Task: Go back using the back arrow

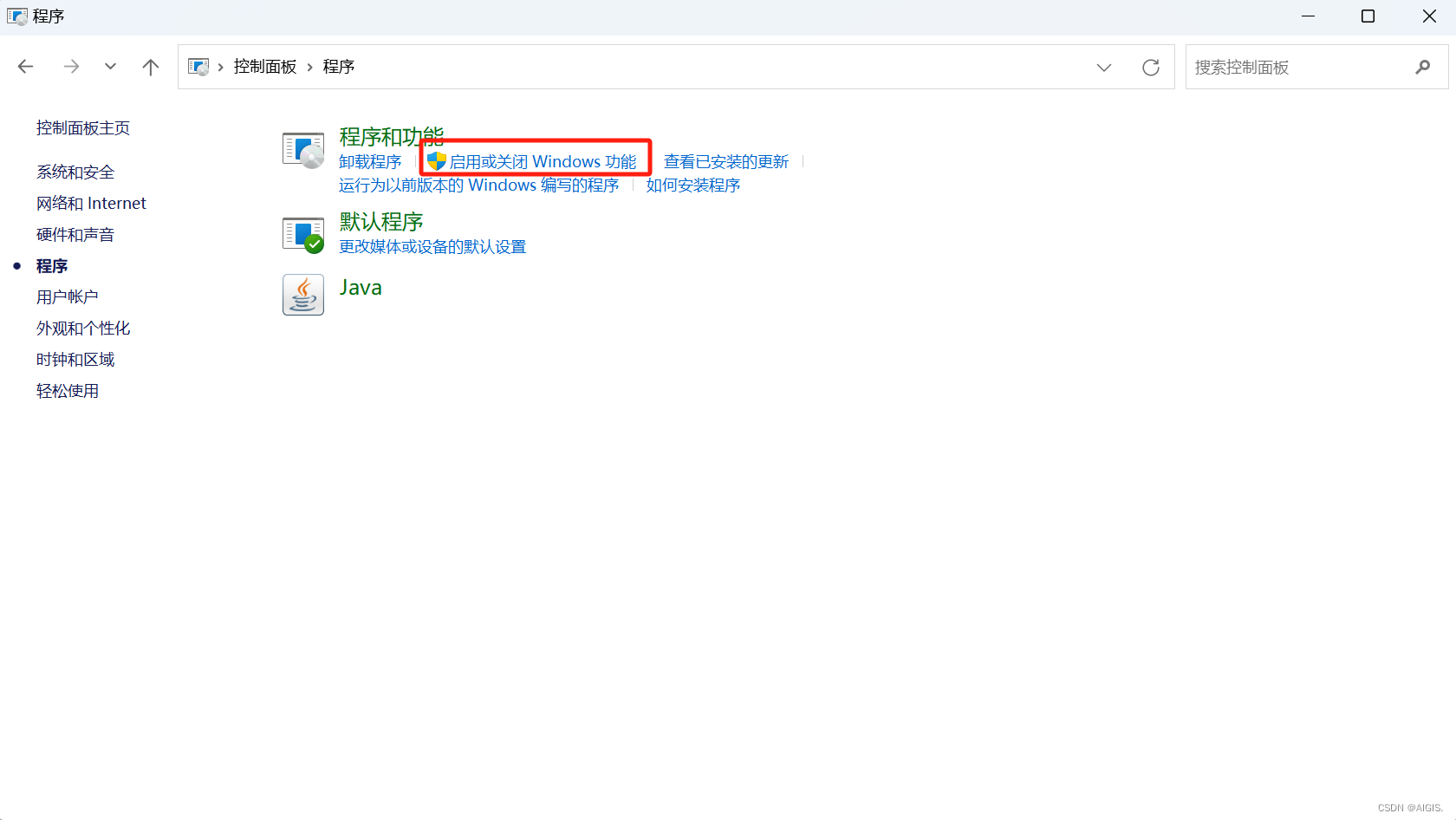Action: pyautogui.click(x=26, y=67)
